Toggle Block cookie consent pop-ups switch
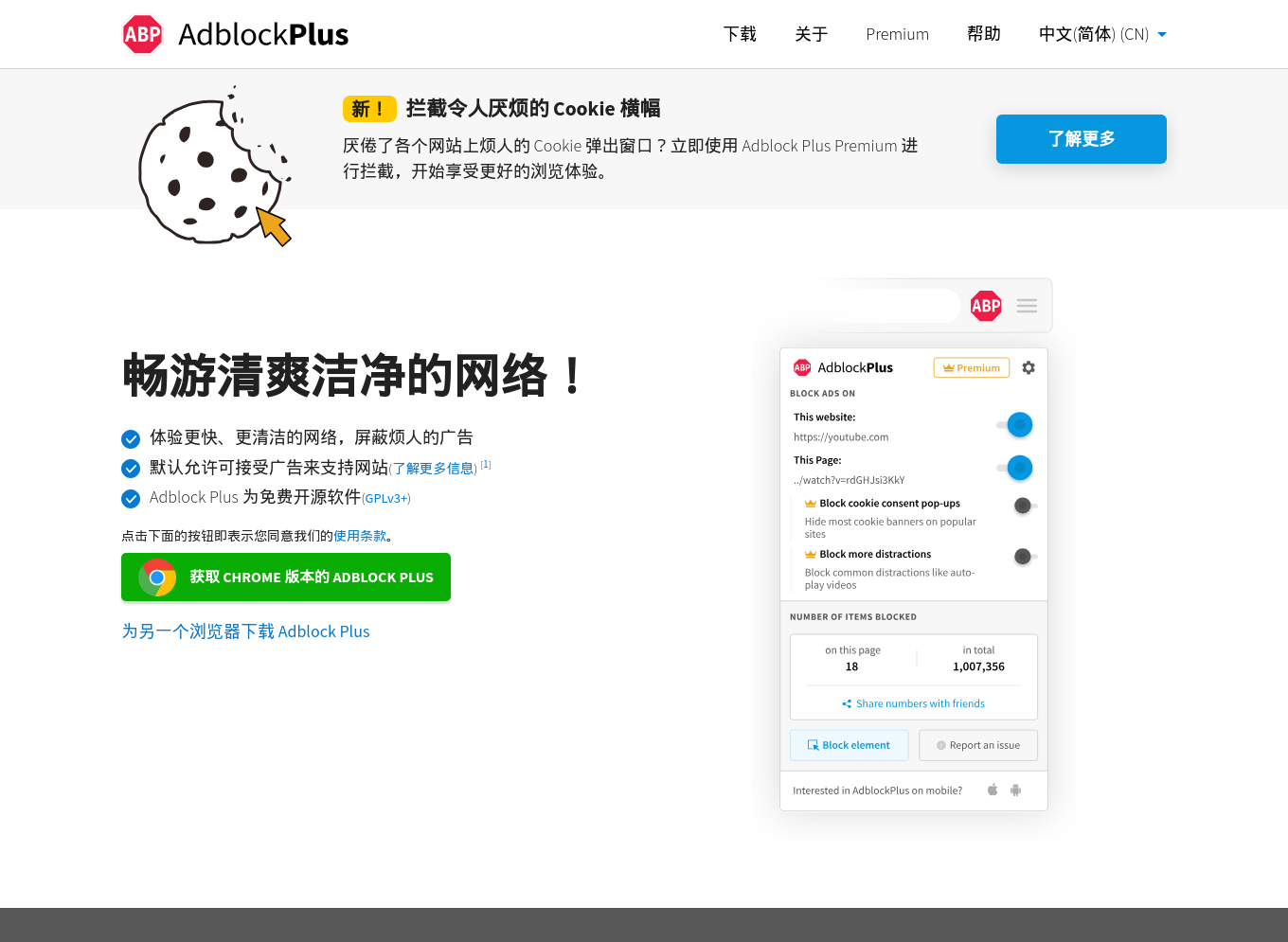 [x=1026, y=506]
